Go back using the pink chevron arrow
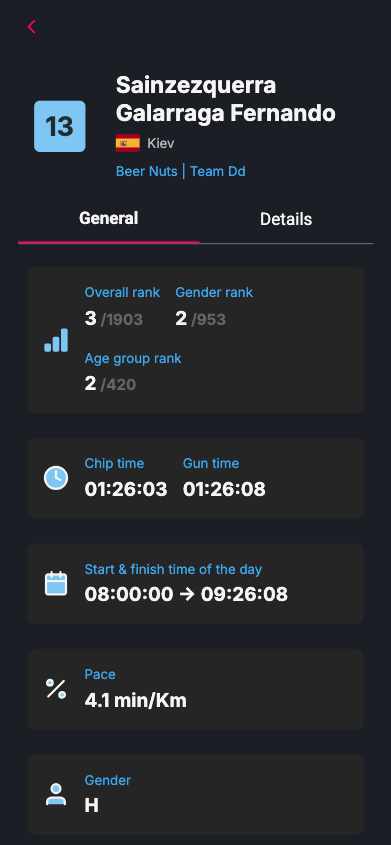Viewport: 391px width, 845px height. [x=32, y=26]
